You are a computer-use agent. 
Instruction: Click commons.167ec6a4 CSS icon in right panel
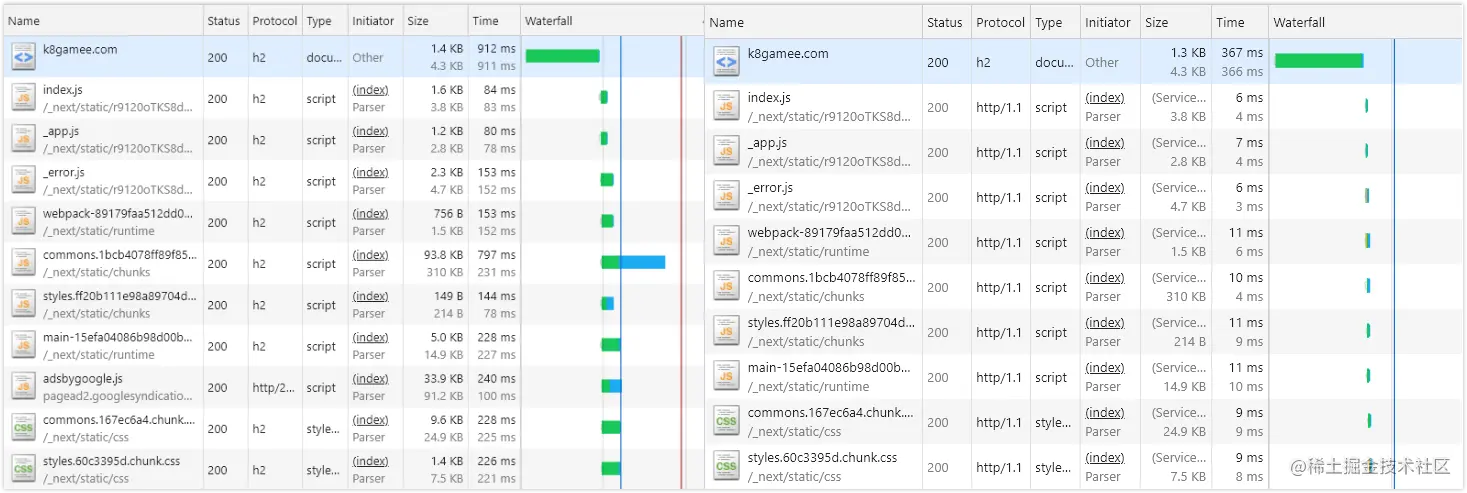pos(726,422)
